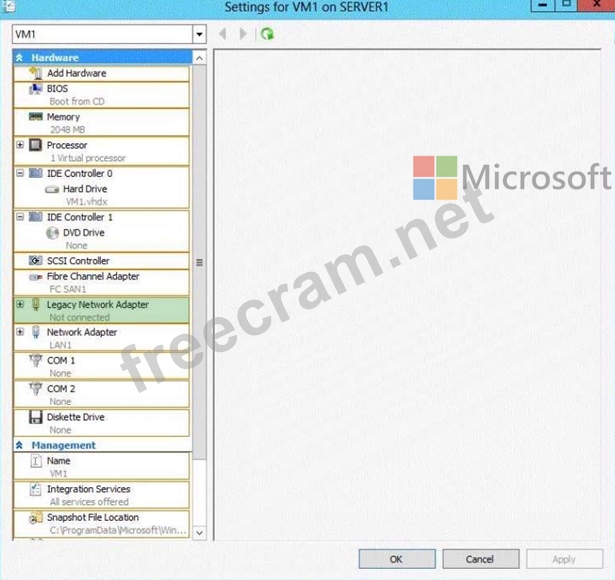
Task: Click the settings list scrollbar thumb
Action: 199,262
